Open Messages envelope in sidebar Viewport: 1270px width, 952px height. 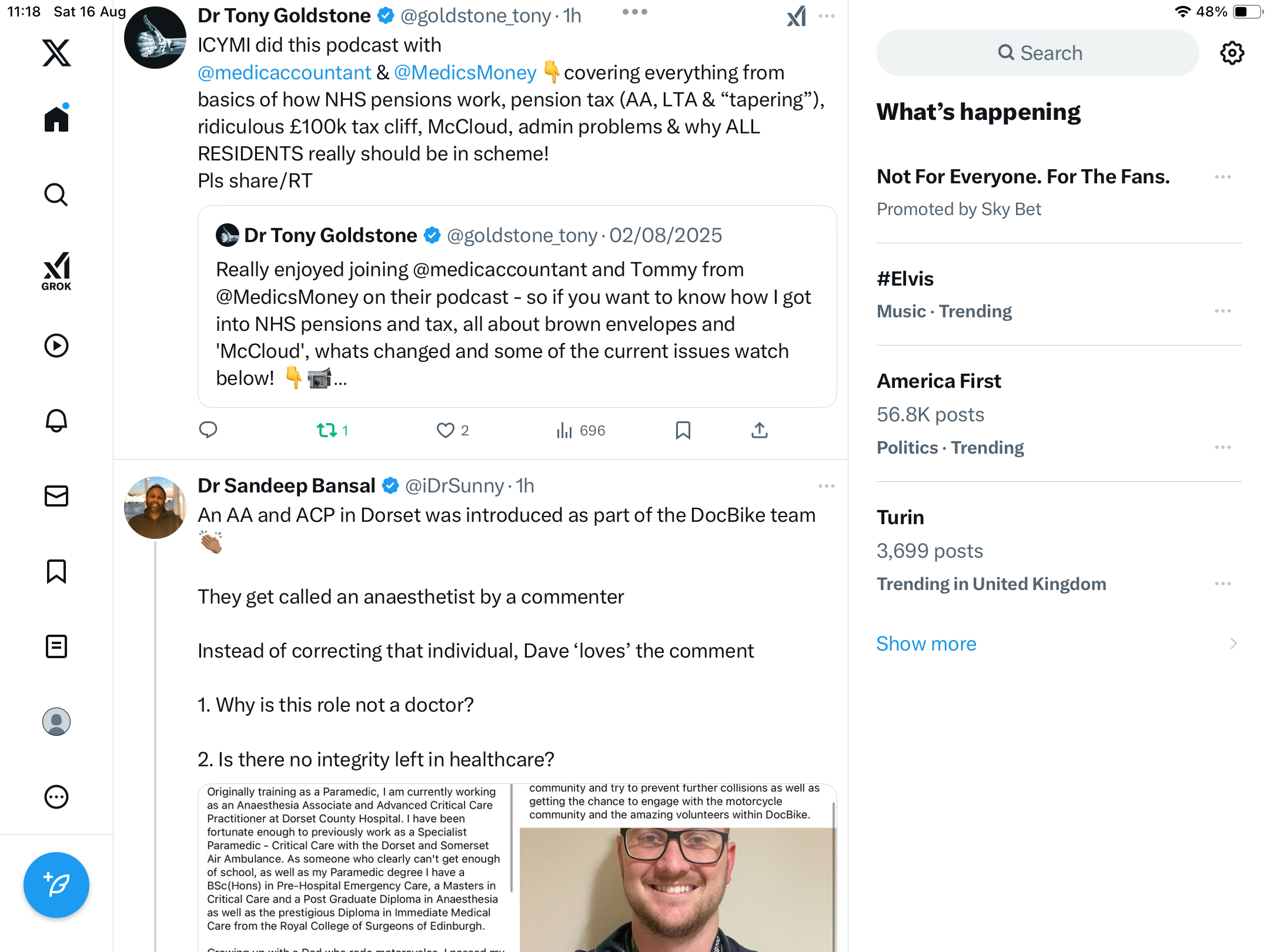point(56,496)
